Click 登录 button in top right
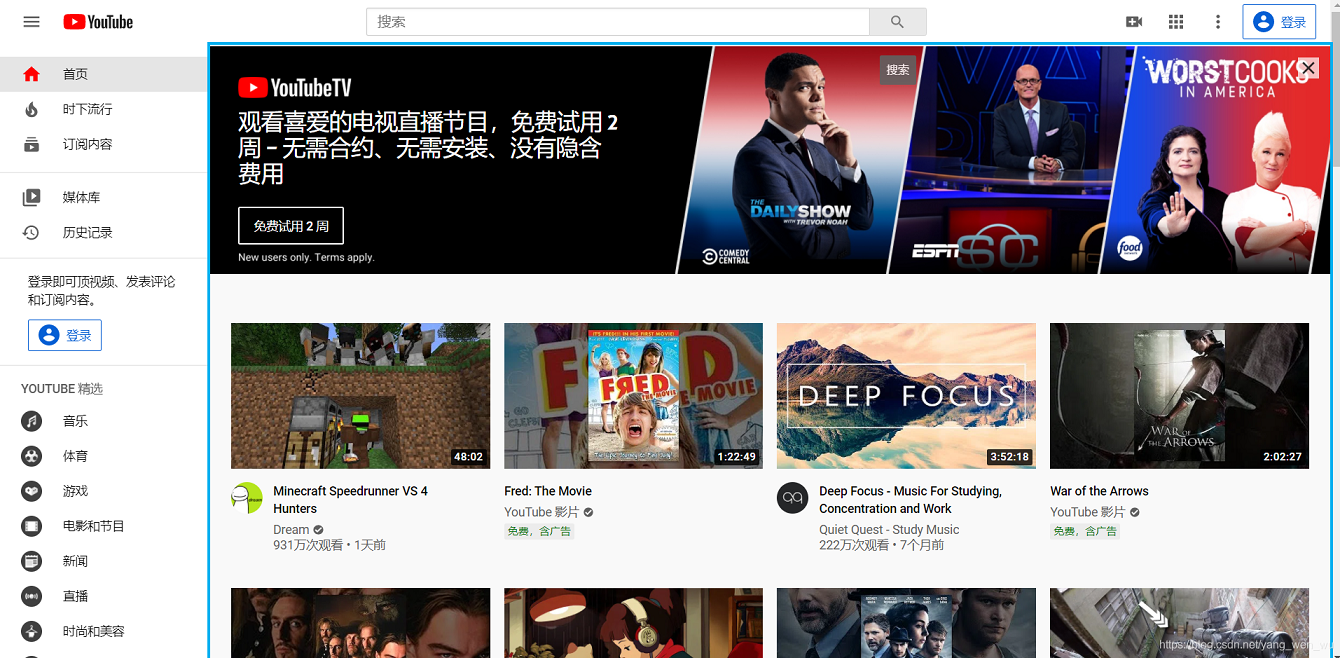1340x658 pixels. [1279, 22]
